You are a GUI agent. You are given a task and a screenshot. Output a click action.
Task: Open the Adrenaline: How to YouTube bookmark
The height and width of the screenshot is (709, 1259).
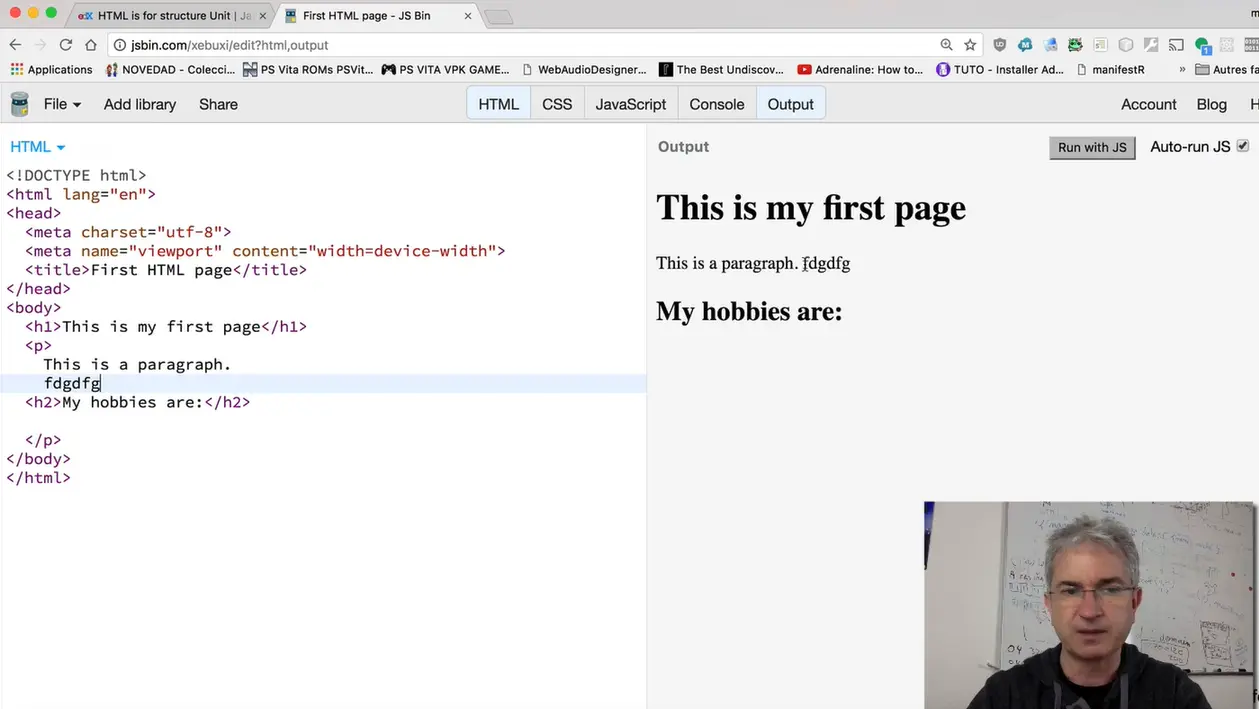coord(860,70)
